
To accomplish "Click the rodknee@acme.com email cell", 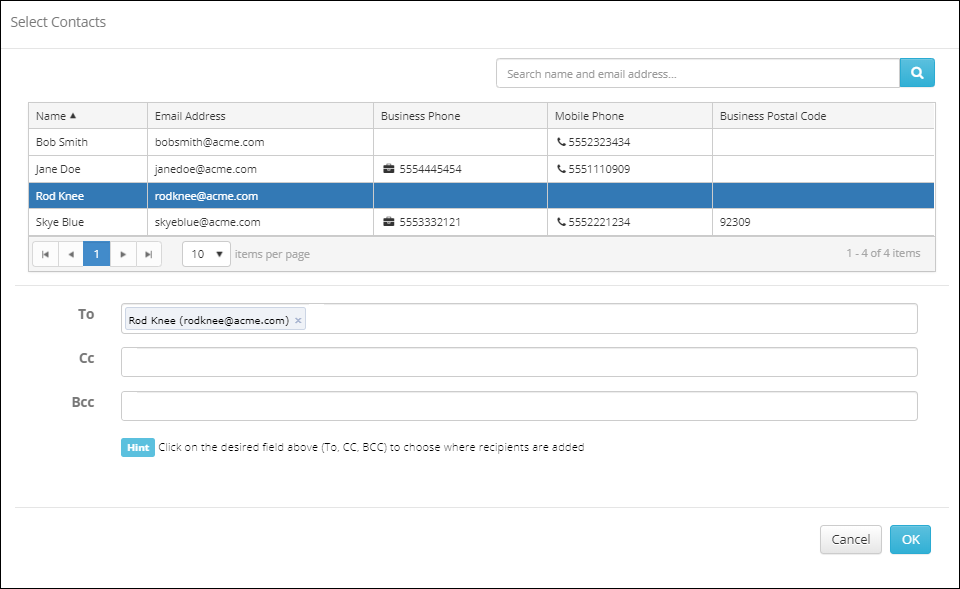I will 260,196.
